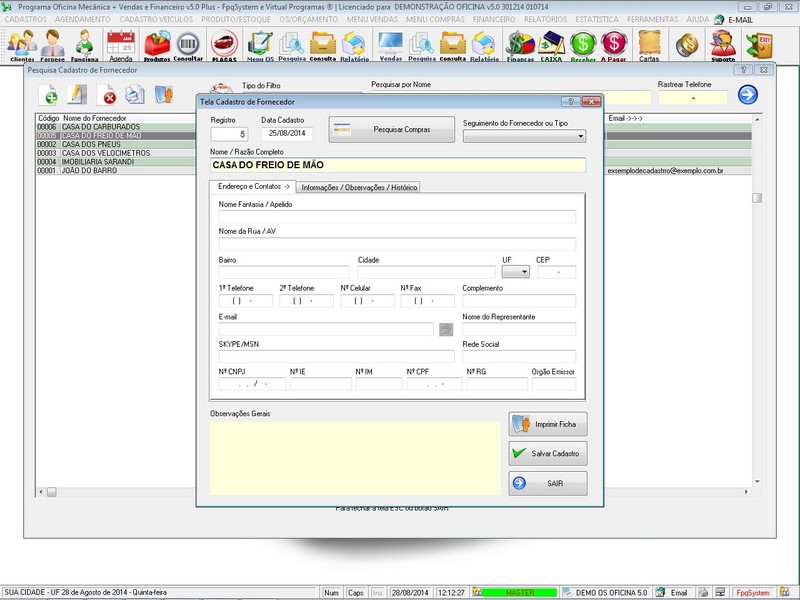Click the Imprimir Ficha button
The image size is (800, 600).
tap(548, 424)
